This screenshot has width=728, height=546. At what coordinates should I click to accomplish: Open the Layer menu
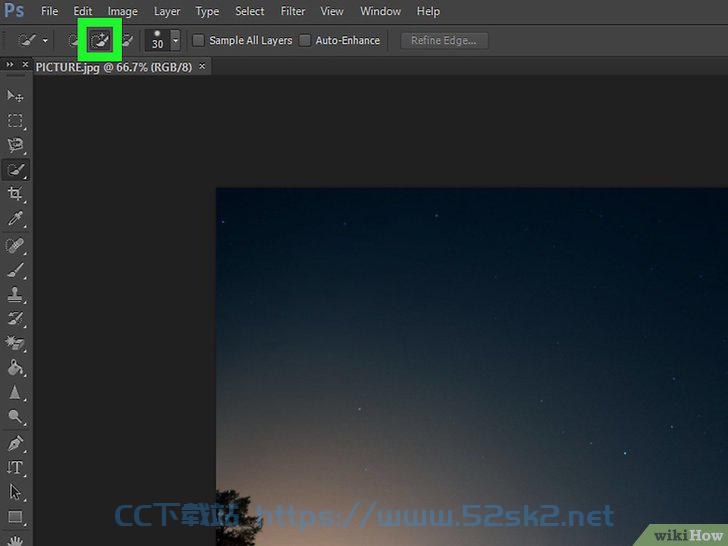click(167, 11)
